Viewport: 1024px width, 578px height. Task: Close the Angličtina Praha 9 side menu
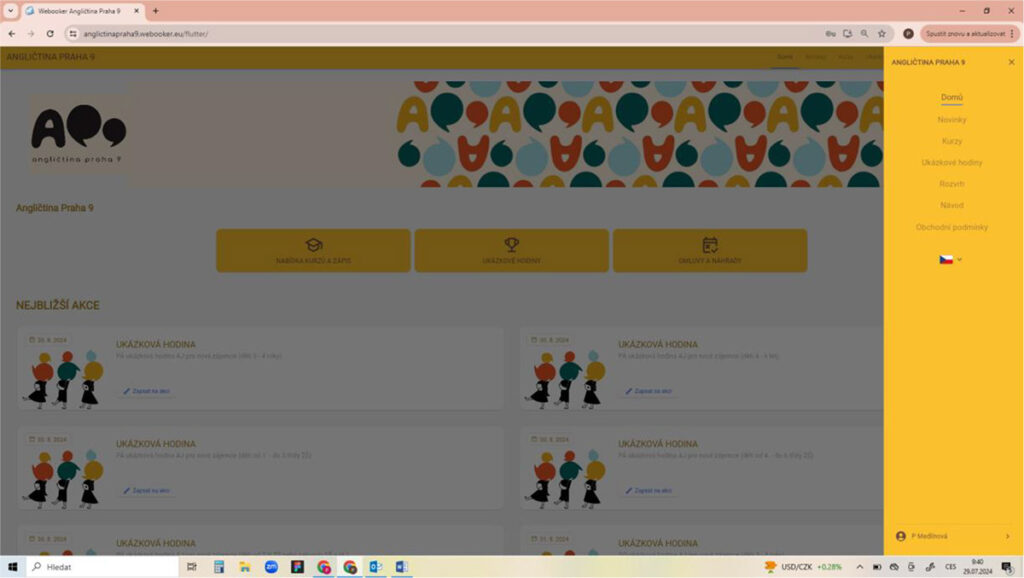(1011, 62)
